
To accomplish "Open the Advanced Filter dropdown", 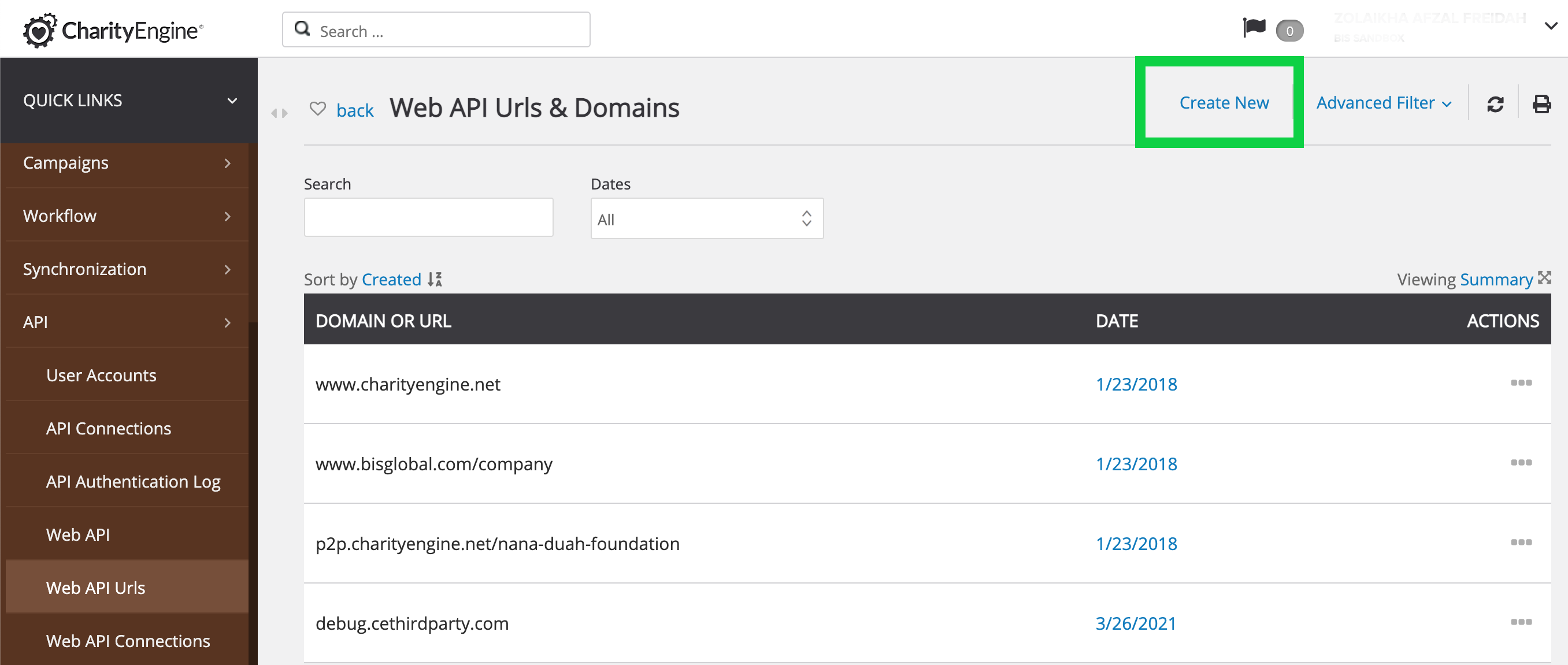I will (x=1384, y=103).
